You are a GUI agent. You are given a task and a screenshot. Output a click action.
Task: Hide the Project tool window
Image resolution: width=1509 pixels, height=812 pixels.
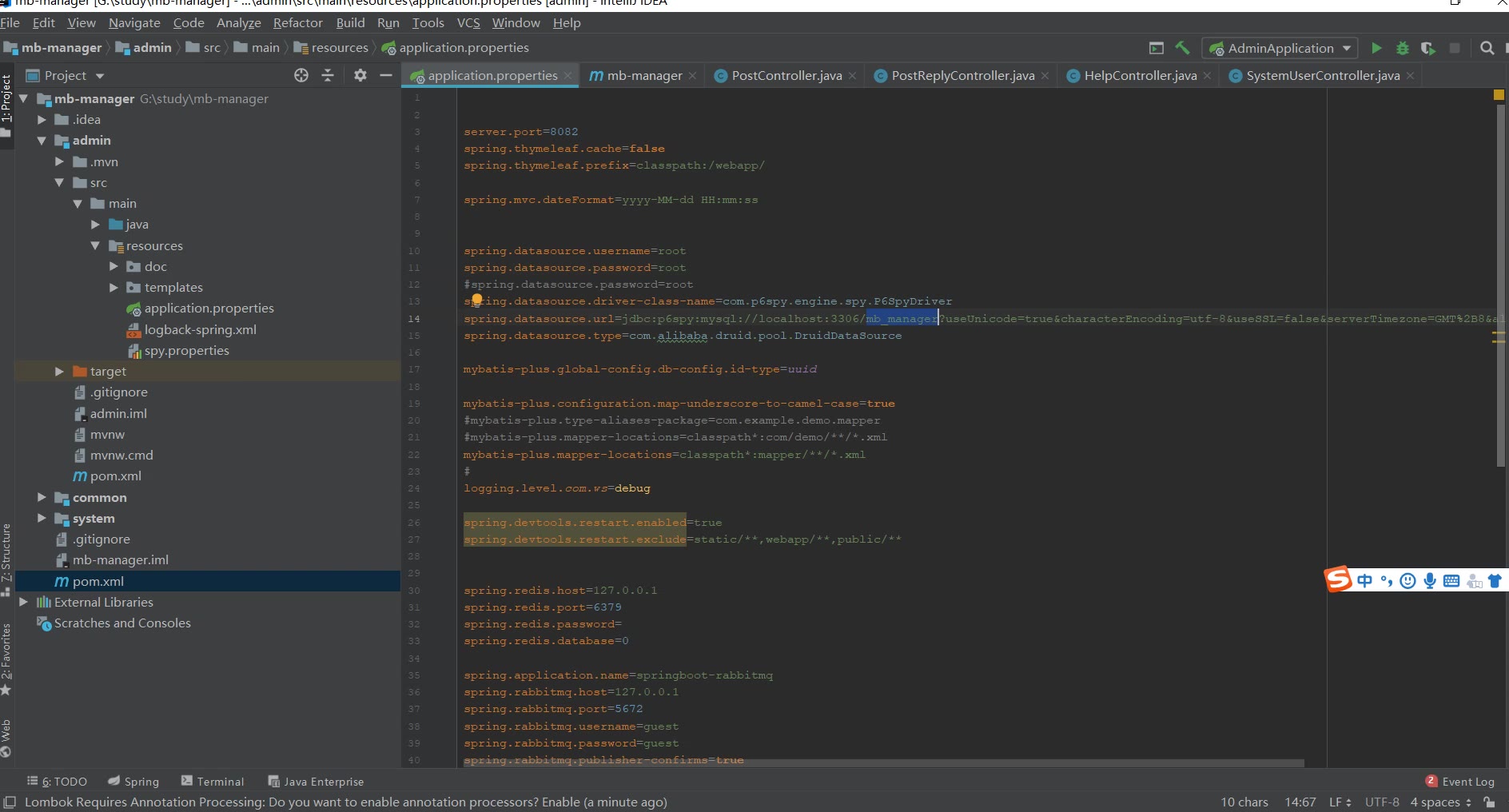386,75
